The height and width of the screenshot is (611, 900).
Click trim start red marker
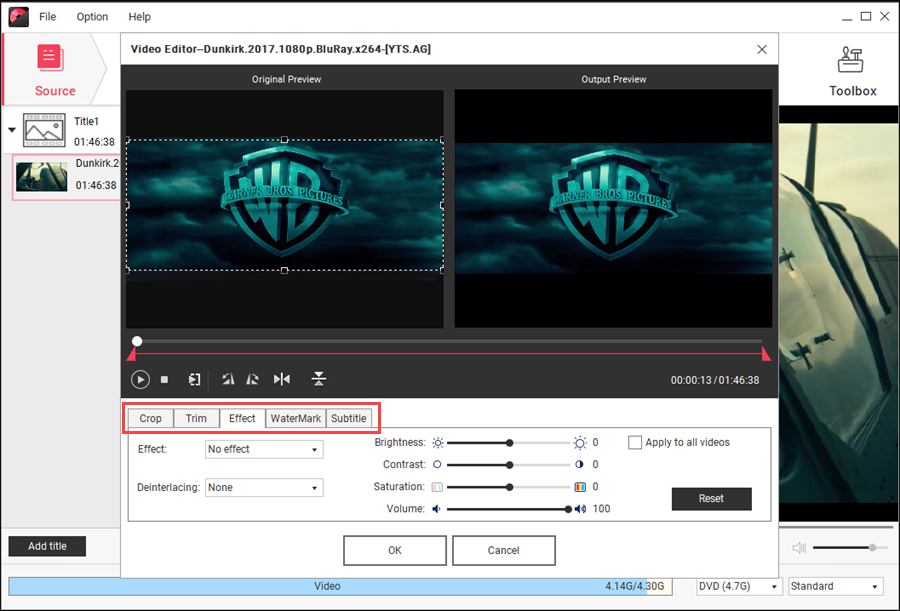point(131,355)
